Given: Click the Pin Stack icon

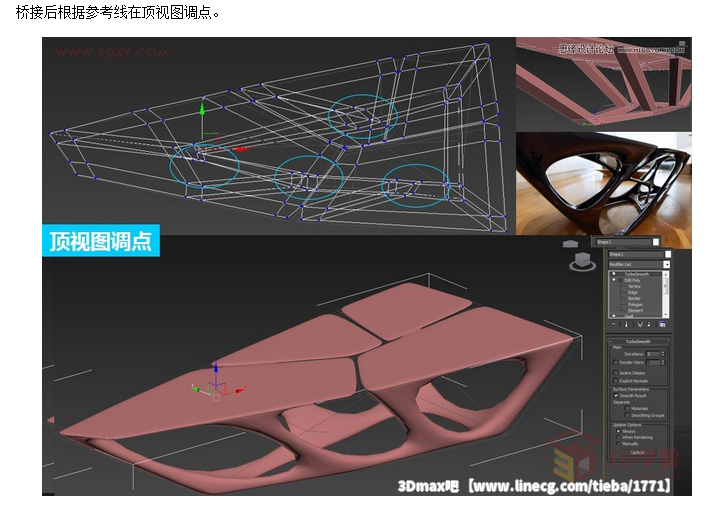Looking at the screenshot, I should (x=612, y=324).
